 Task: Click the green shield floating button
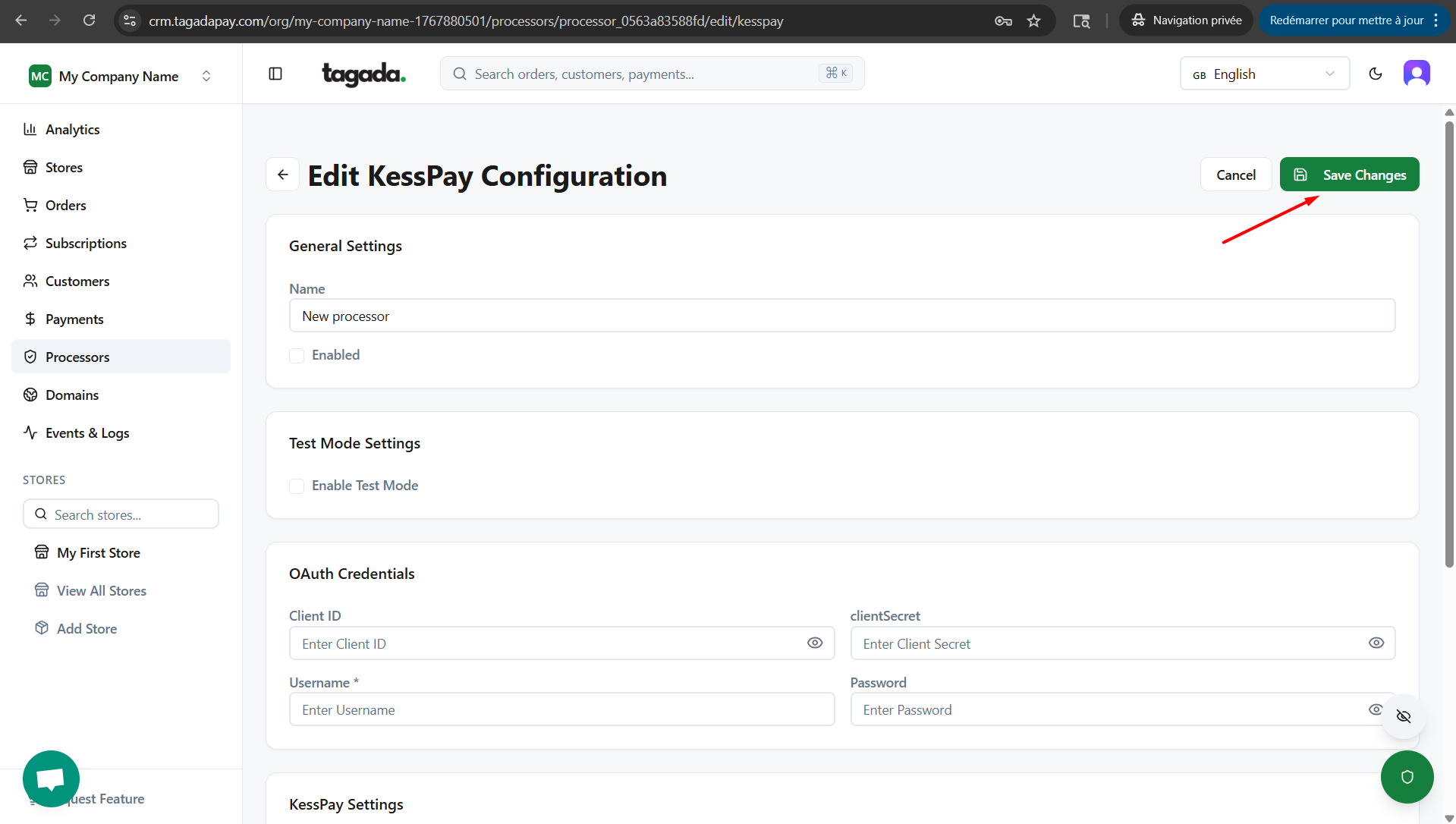[1407, 776]
